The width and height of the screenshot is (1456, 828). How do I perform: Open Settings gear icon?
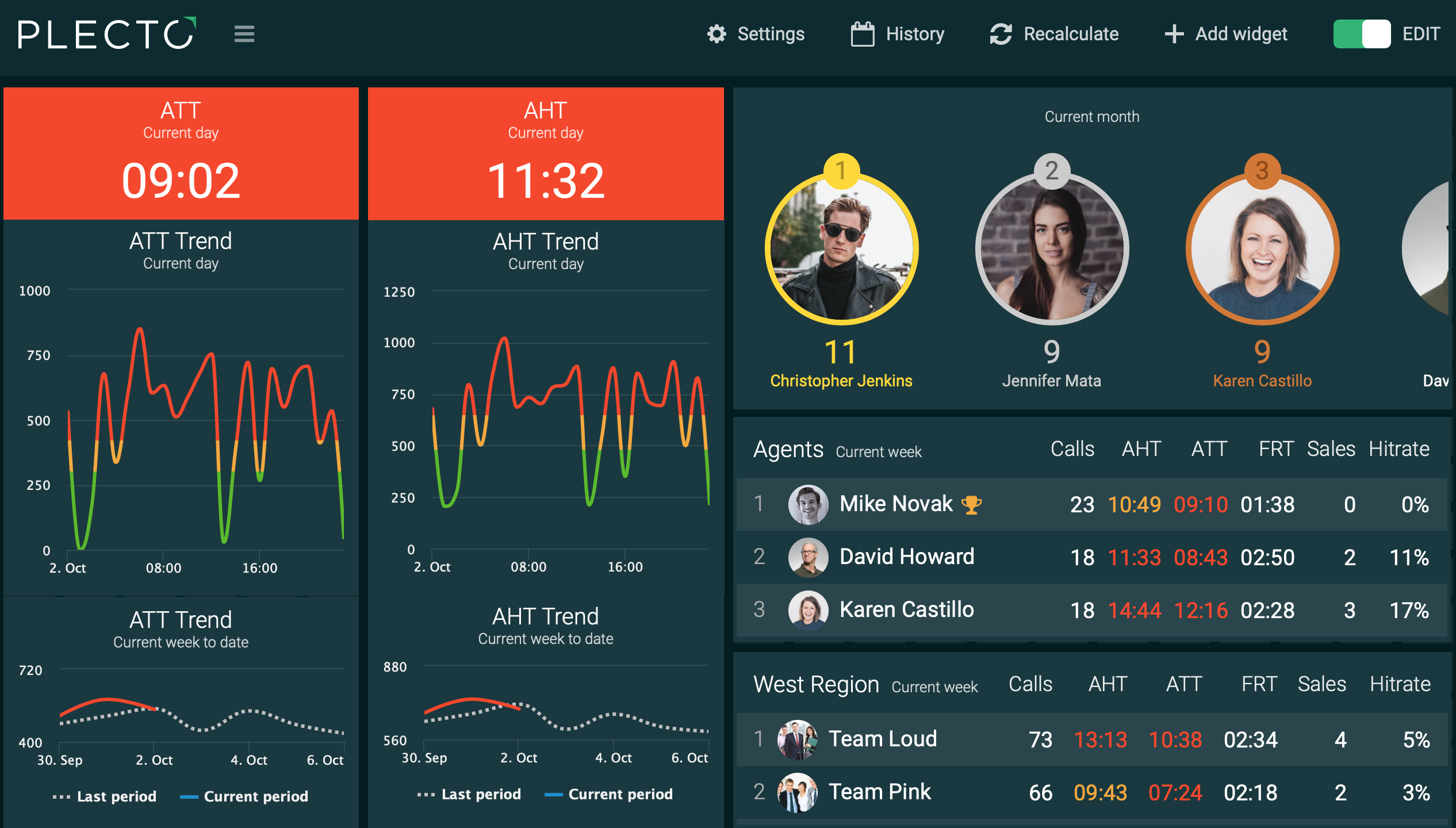[x=718, y=34]
